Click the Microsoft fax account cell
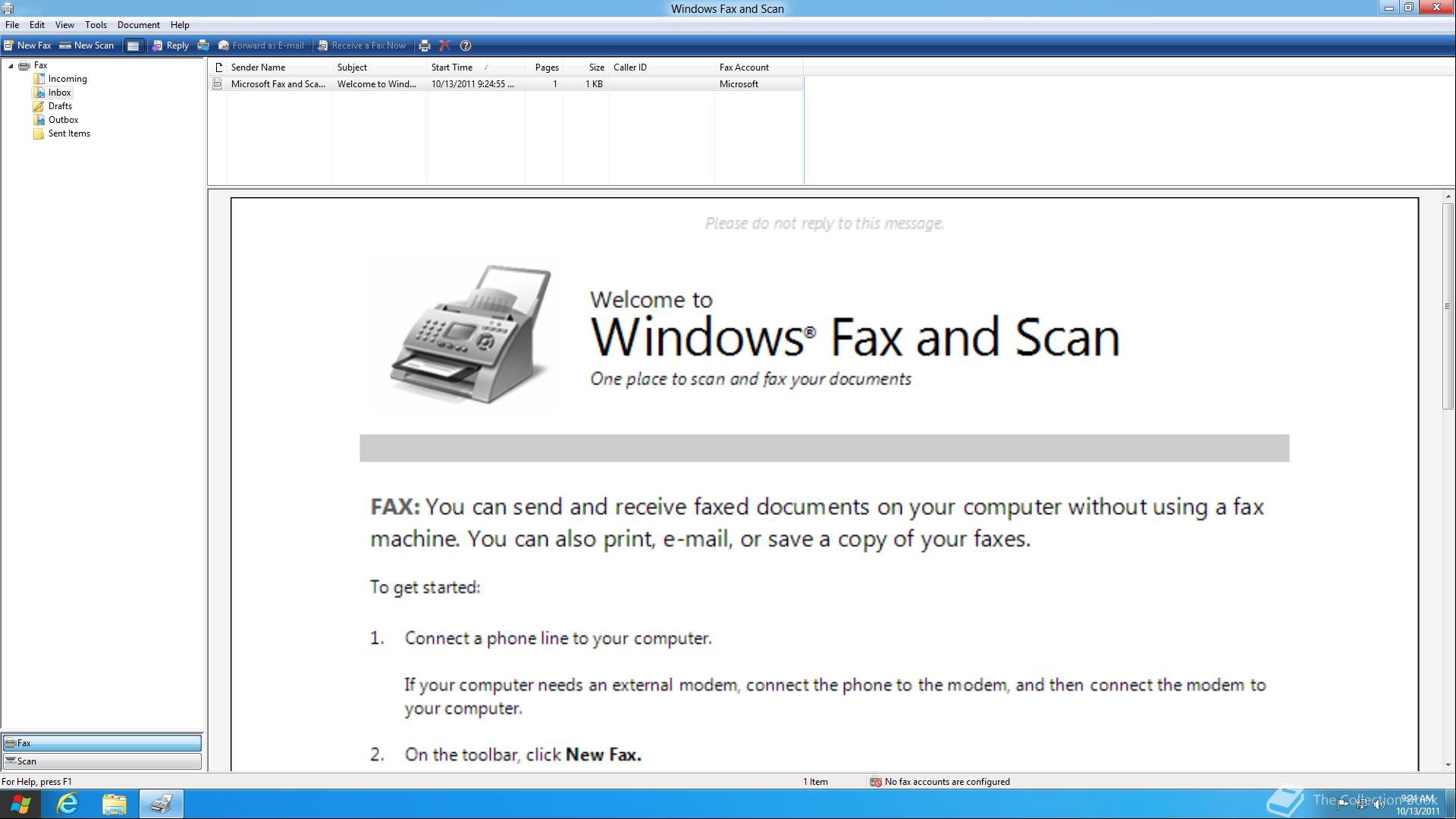The width and height of the screenshot is (1456, 819). click(x=739, y=84)
